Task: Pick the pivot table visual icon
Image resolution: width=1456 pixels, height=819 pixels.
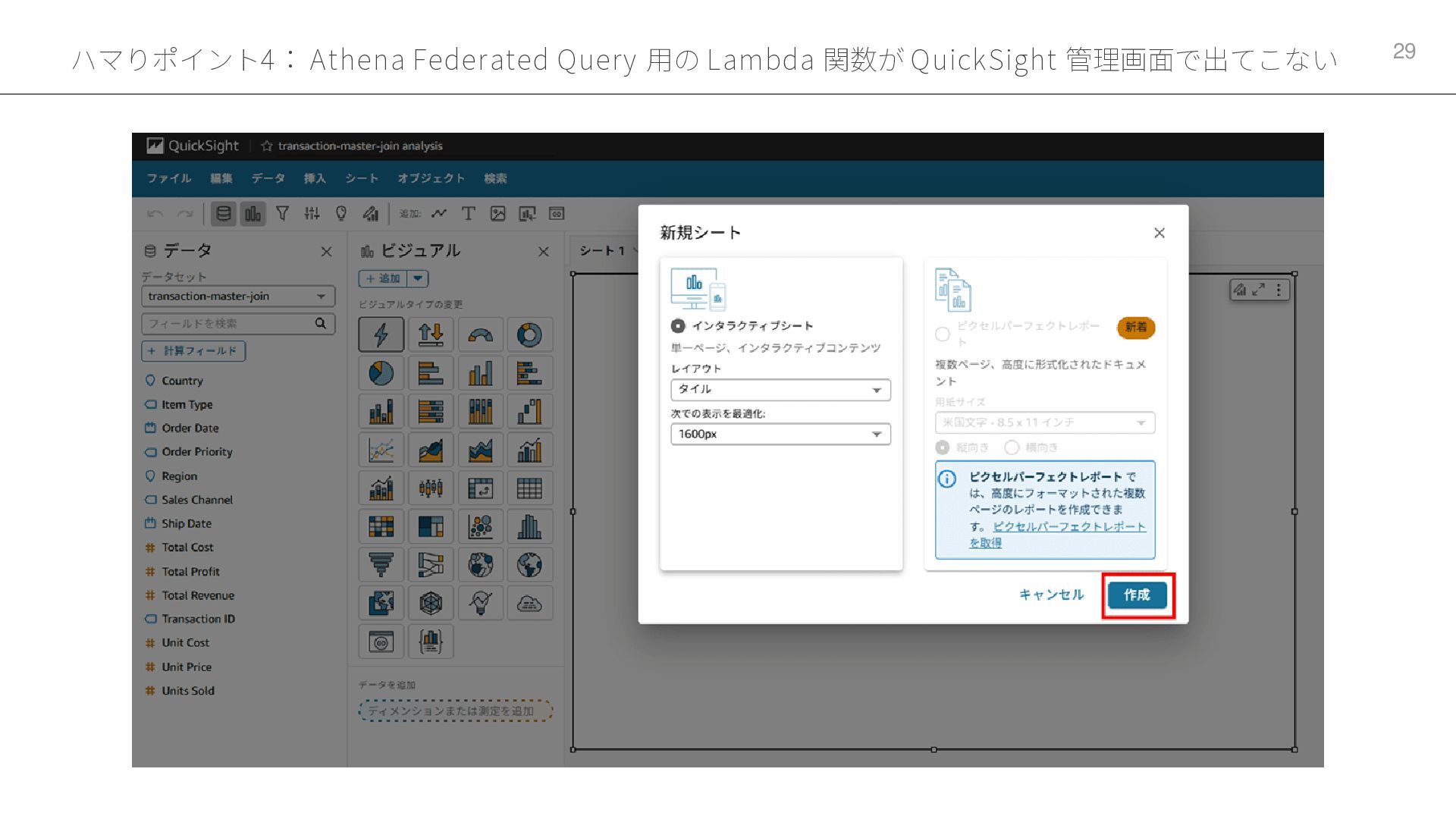Action: click(480, 488)
